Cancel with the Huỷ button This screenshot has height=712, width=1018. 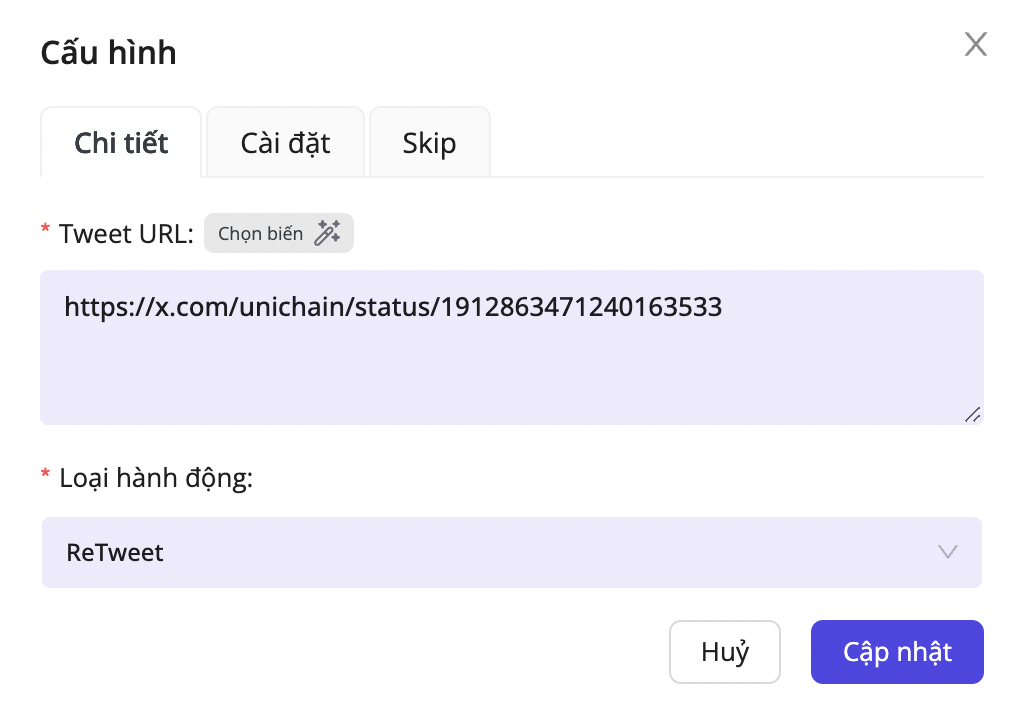pos(724,652)
